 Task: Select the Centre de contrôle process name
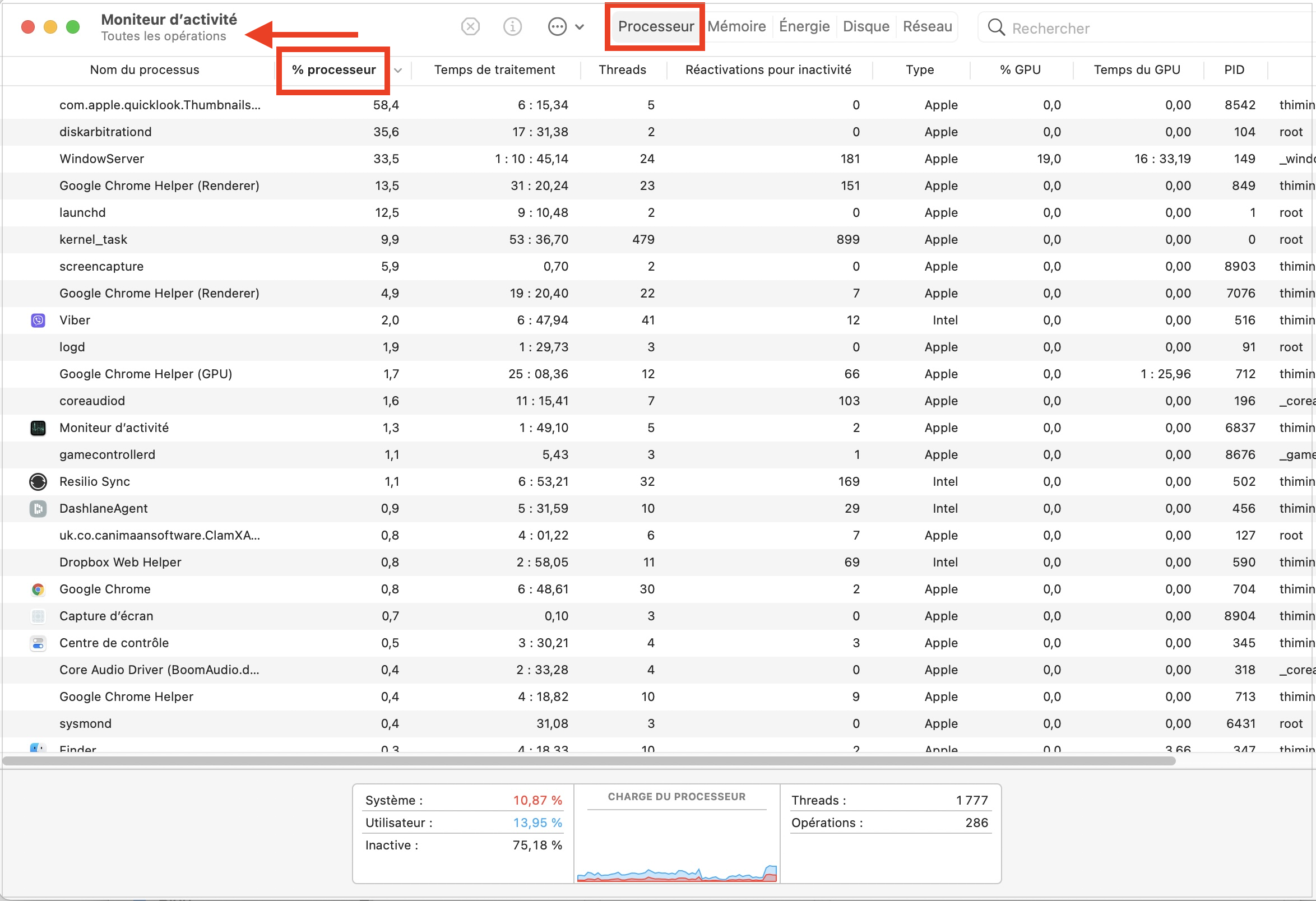tap(114, 643)
